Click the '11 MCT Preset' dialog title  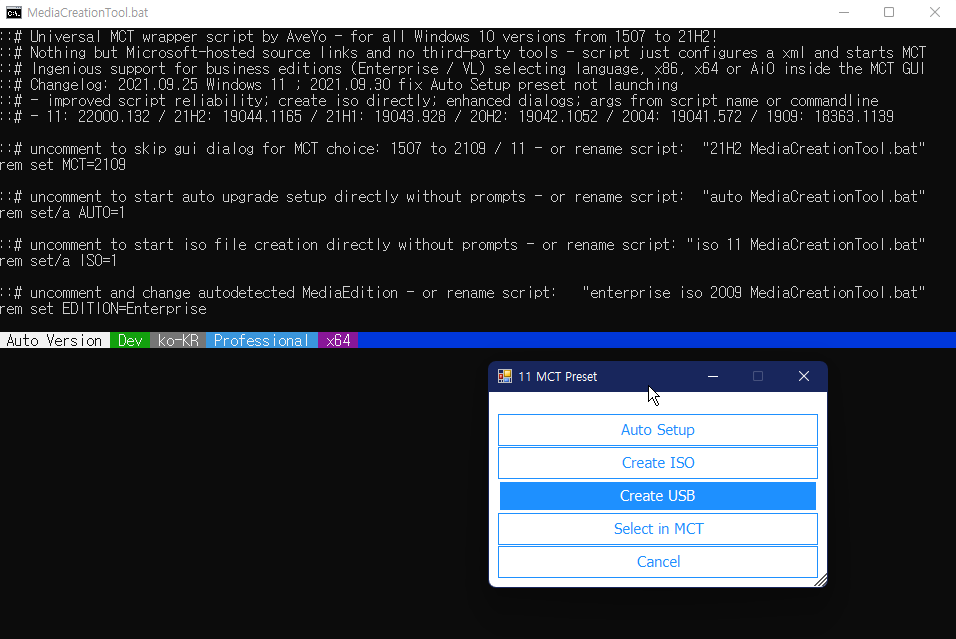[557, 377]
